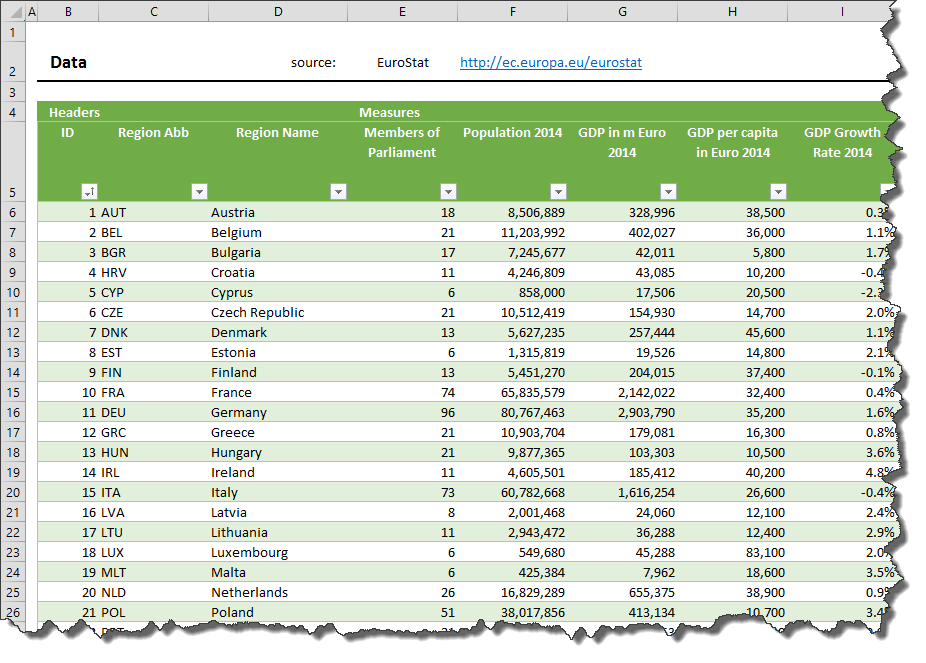
Task: Click the 'Region Name' column heading
Action: pos(278,133)
